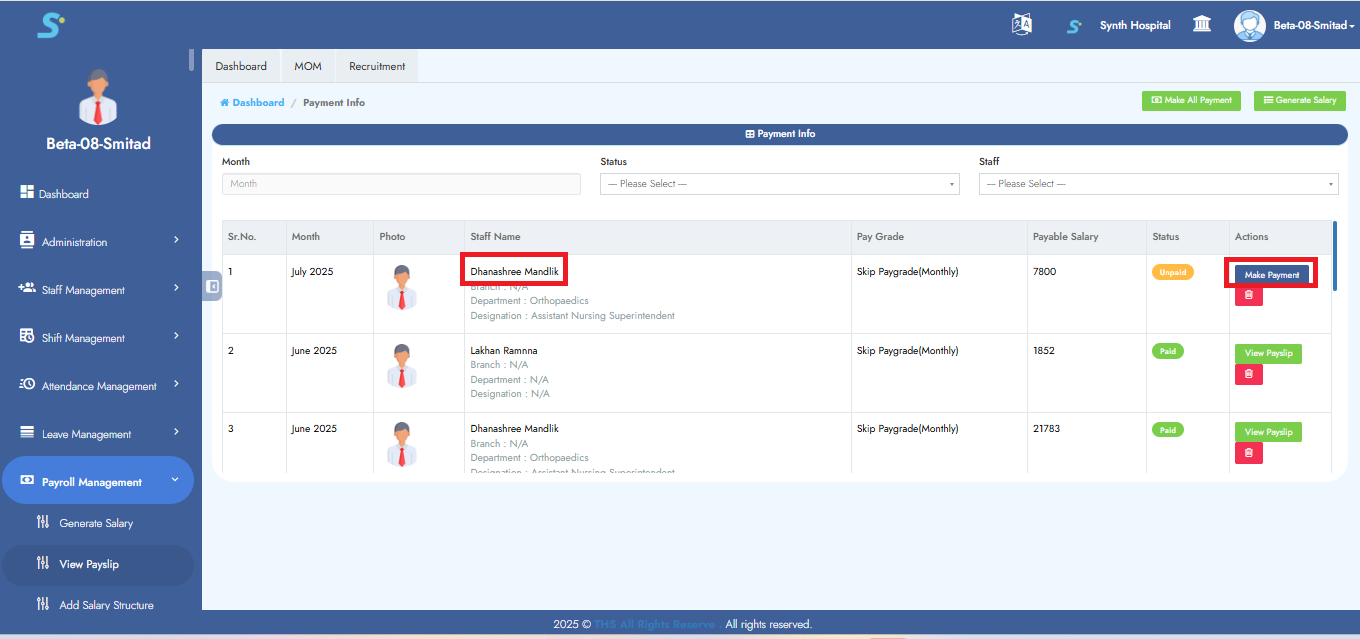Expand the Attendance Management menu

point(98,386)
